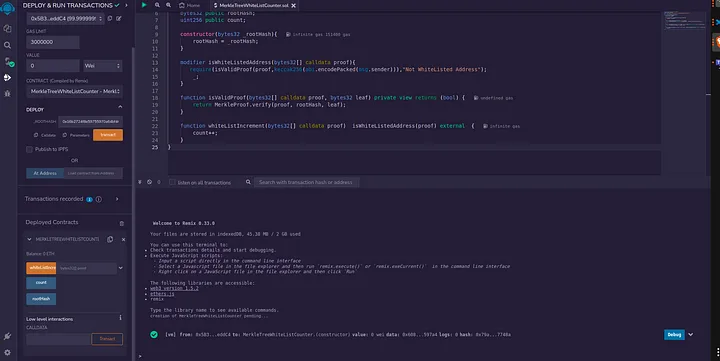Click the terminal collapse double-arrow icon
Screen dimensions: 720x361
pyautogui.click(x=140, y=182)
